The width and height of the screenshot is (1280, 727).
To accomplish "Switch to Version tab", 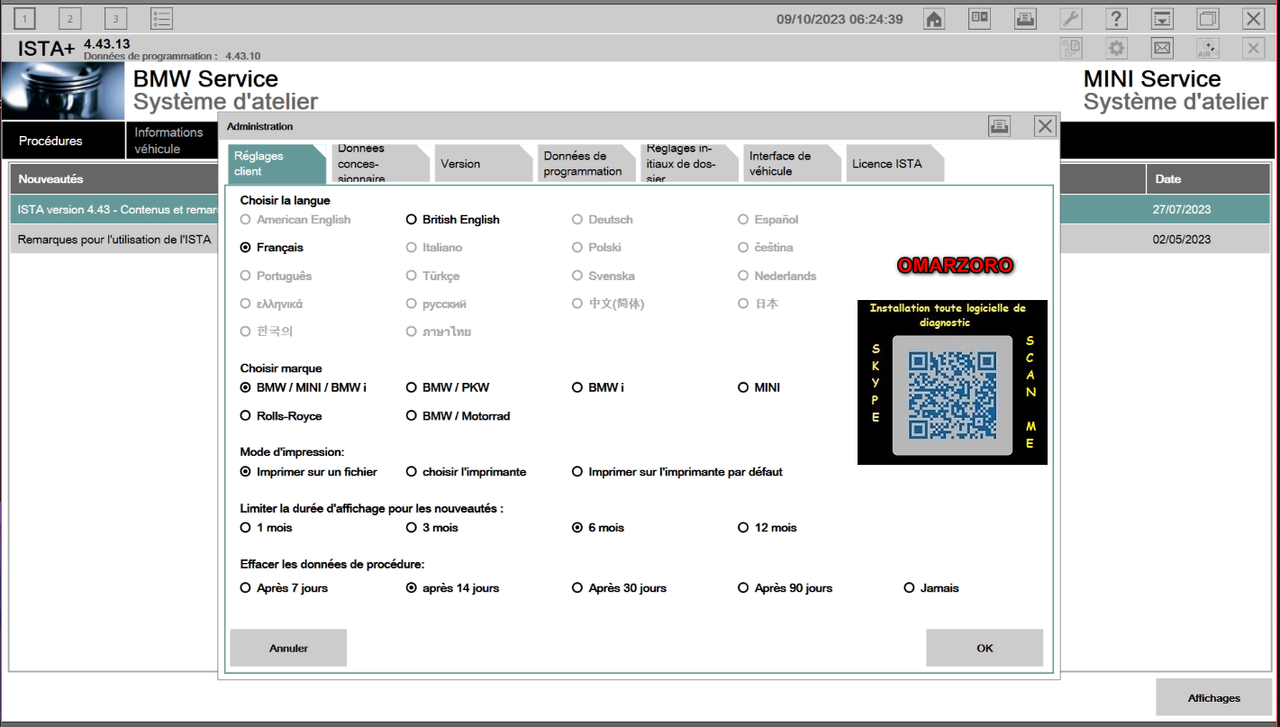I will (482, 164).
